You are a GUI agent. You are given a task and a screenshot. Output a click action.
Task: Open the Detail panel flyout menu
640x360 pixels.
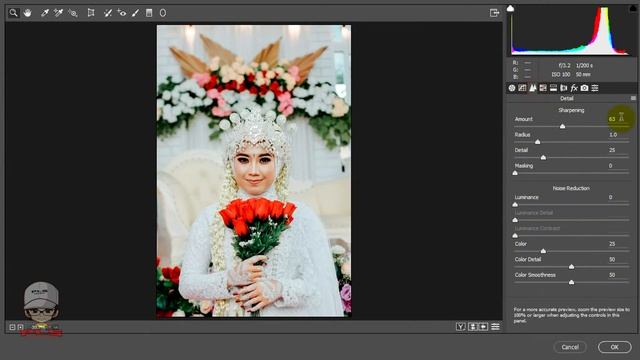click(633, 98)
